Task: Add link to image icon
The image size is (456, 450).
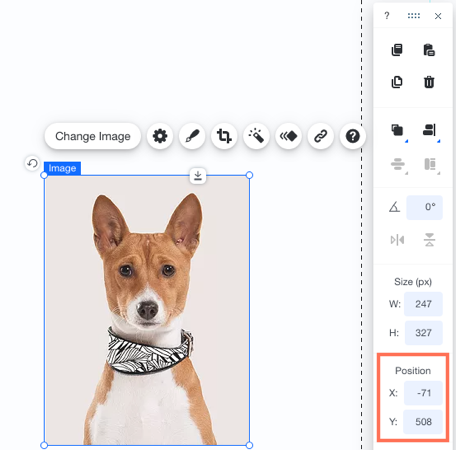Action: 321,136
